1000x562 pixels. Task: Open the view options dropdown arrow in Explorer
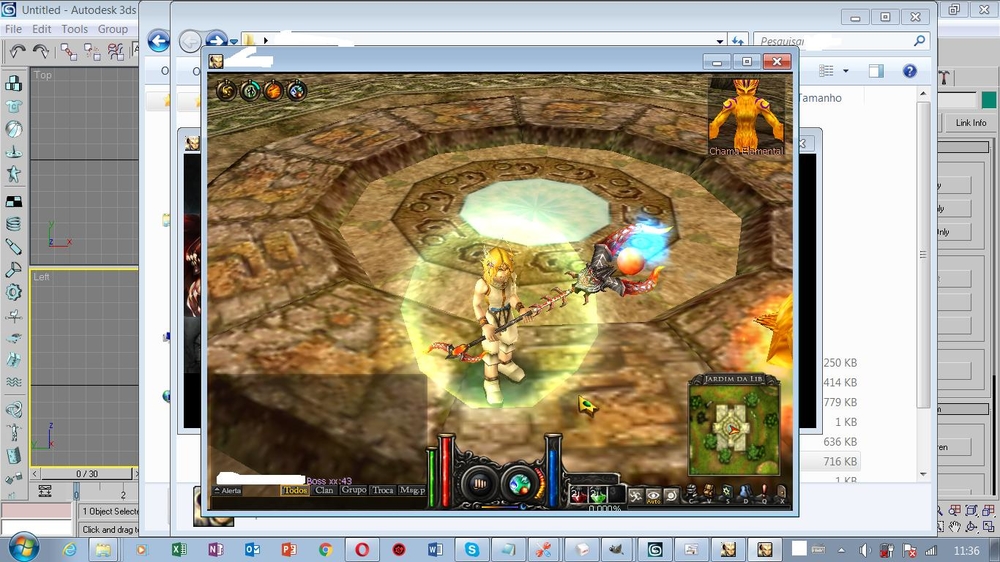coord(846,71)
